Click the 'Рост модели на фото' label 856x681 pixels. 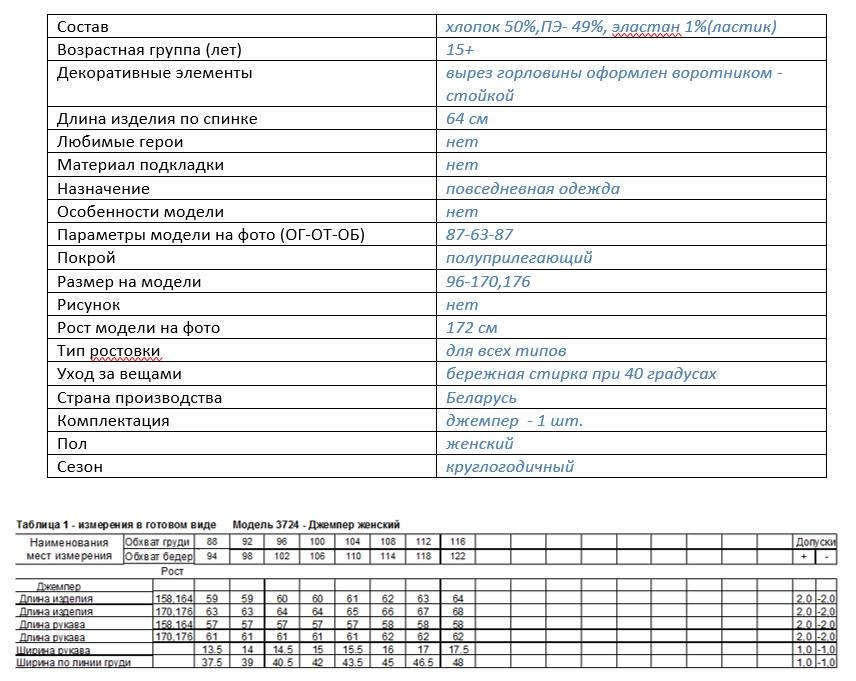coord(138,328)
